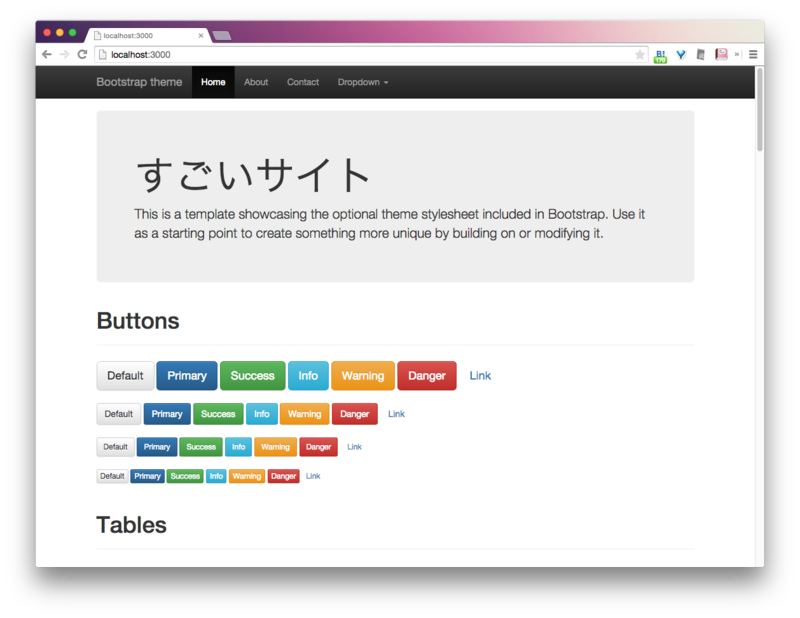Go to Home in navbar
Screen dimensions: 800x618
click(x=213, y=82)
